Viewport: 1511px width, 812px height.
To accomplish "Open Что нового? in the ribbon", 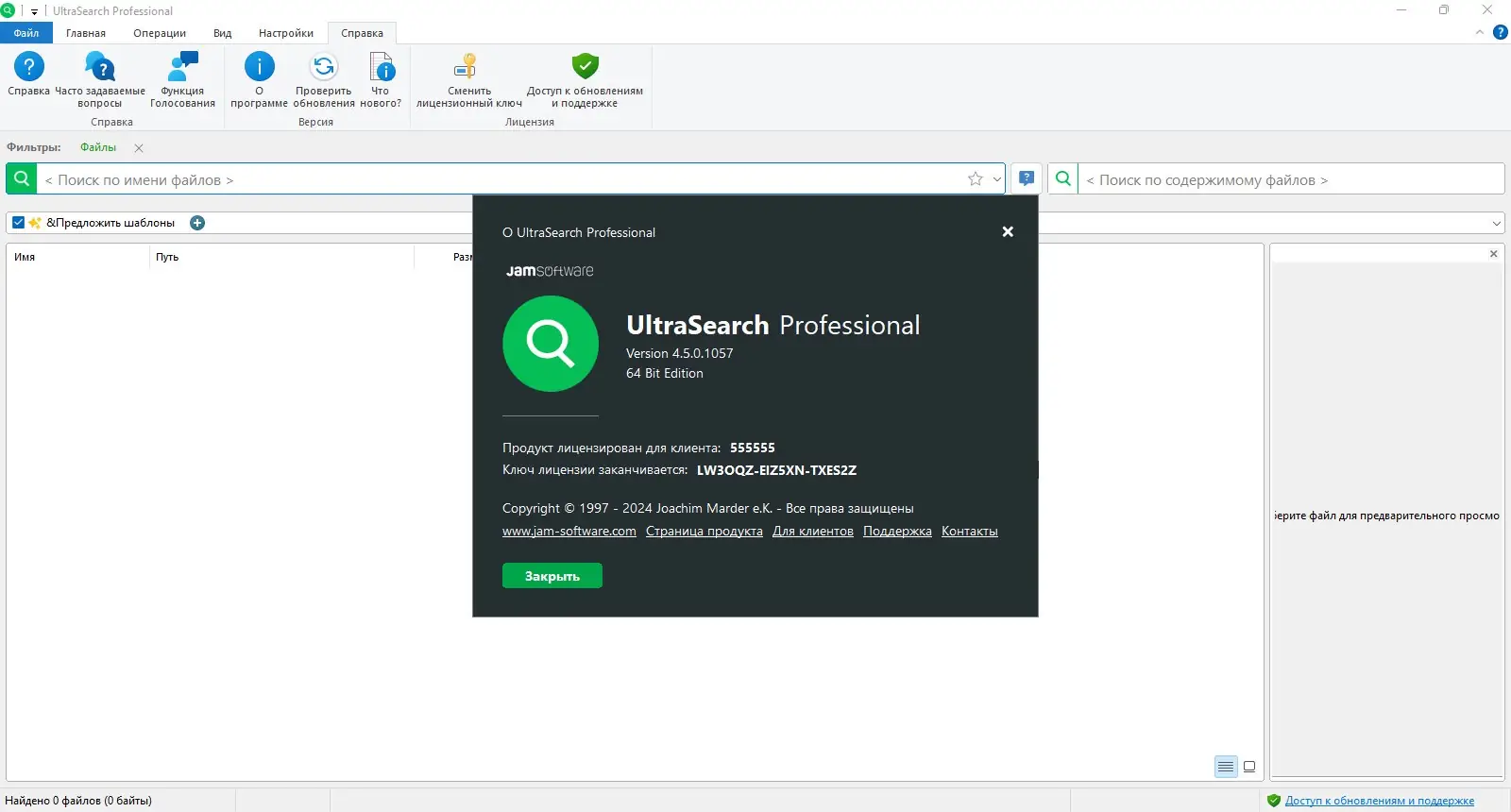I will [381, 79].
